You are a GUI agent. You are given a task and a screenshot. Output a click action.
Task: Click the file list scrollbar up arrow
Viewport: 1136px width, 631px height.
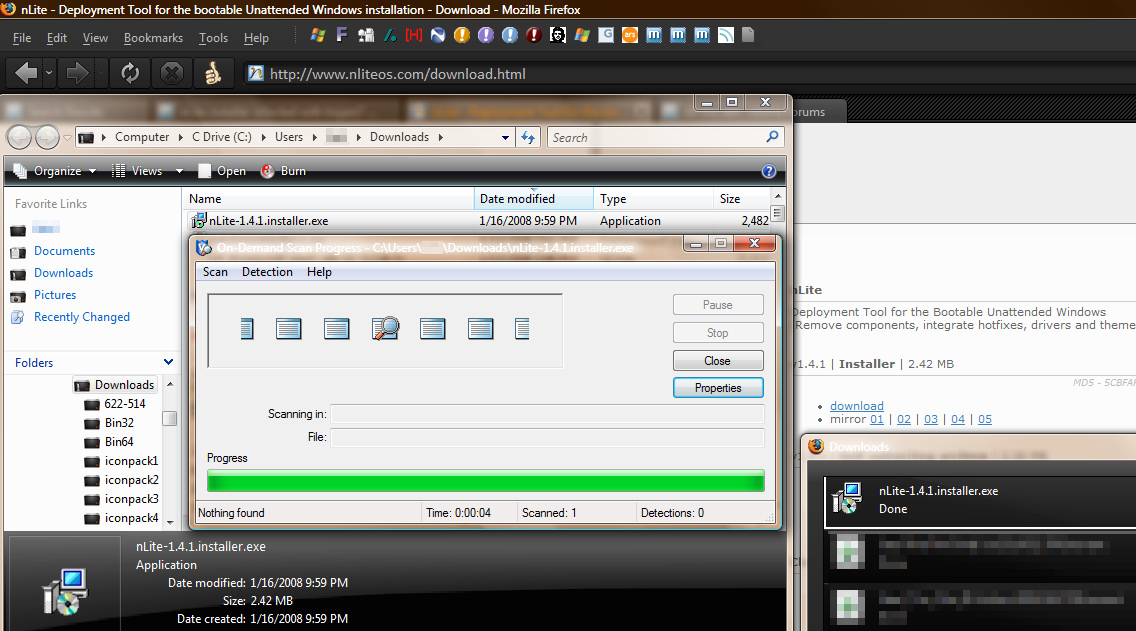pos(777,196)
